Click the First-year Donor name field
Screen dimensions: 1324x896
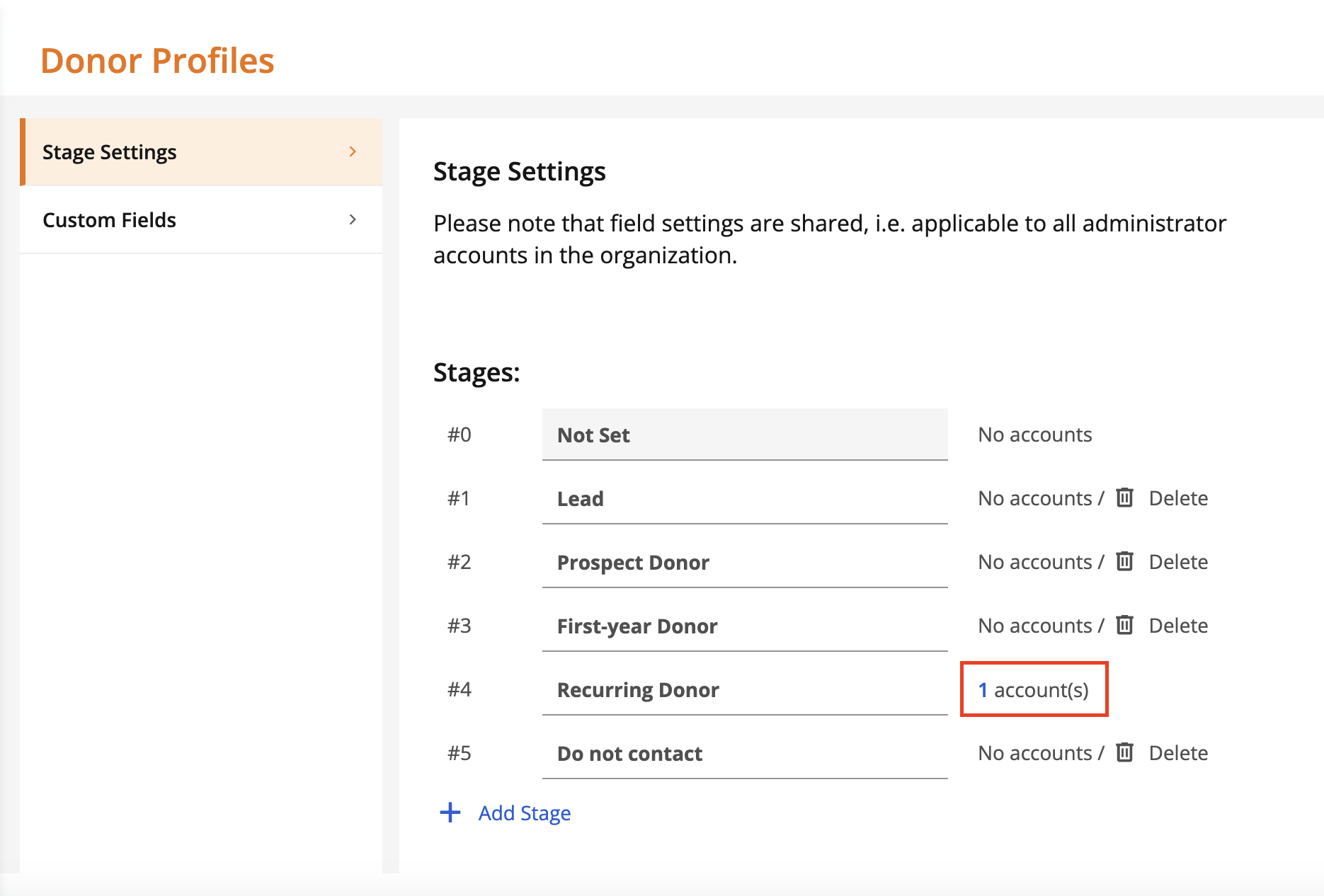tap(743, 626)
